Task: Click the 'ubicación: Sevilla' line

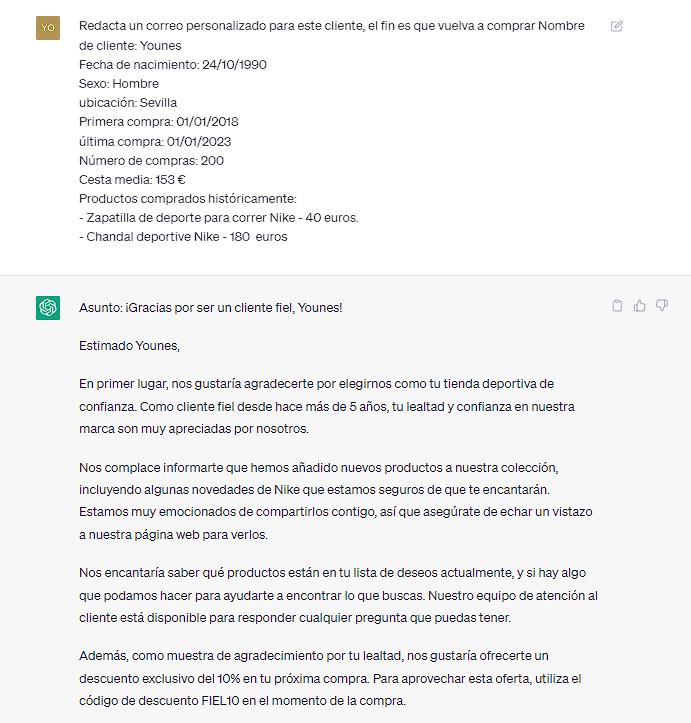Action: point(128,102)
